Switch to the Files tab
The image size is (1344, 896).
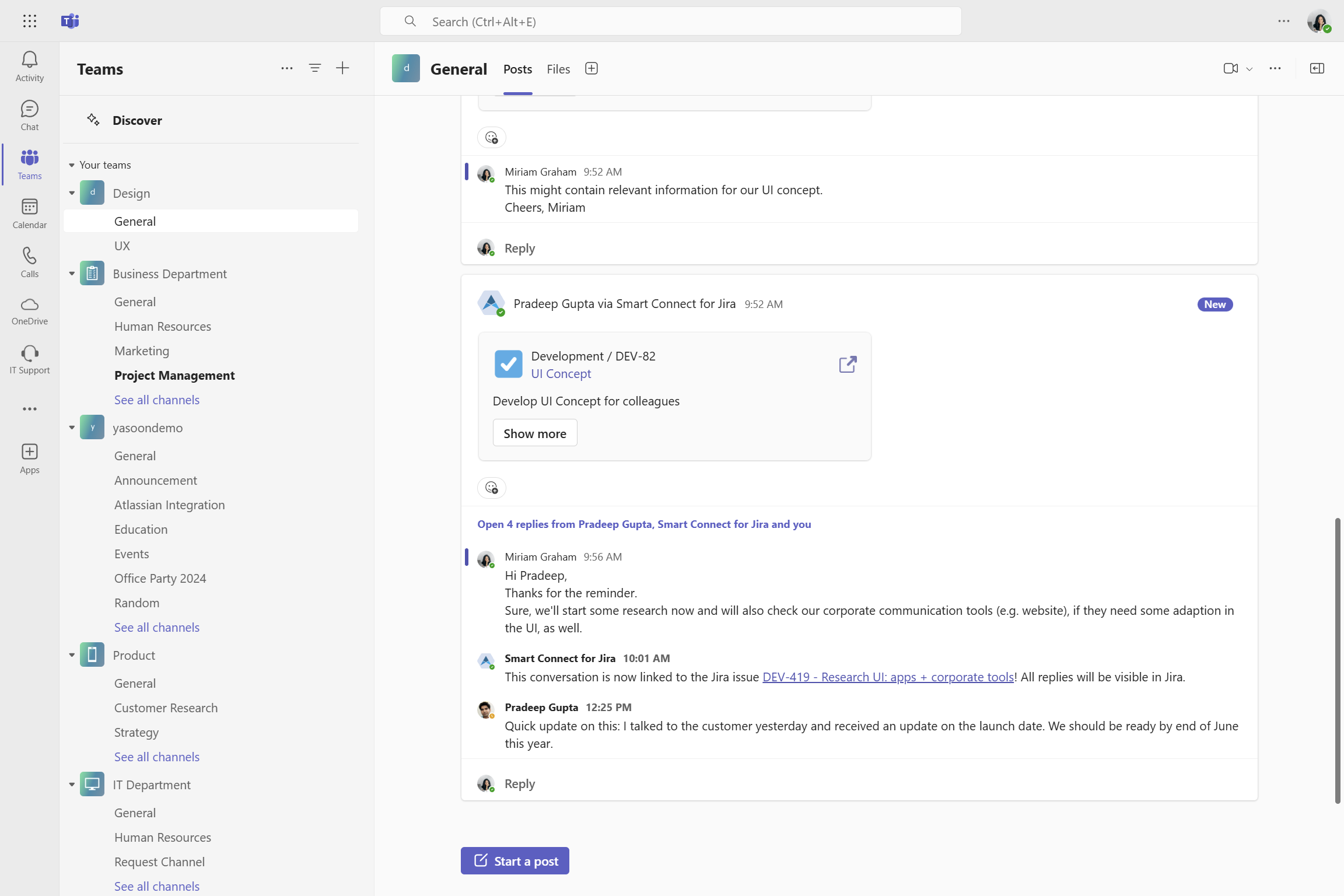[558, 69]
